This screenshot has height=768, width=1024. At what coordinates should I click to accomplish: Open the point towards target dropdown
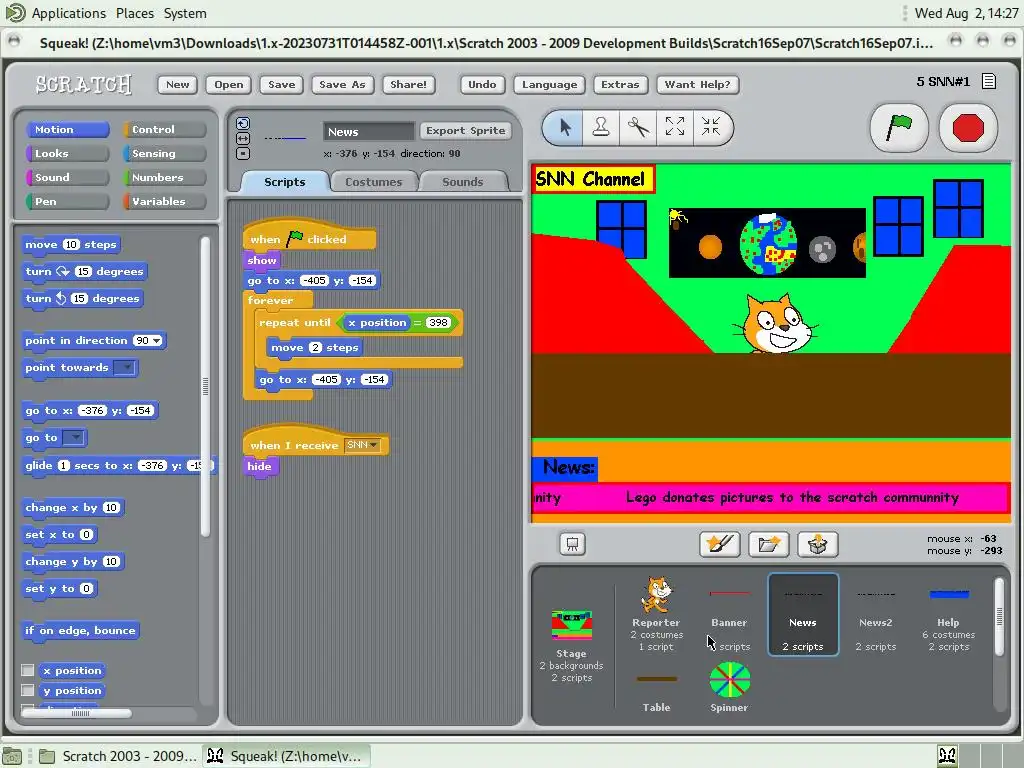(124, 368)
